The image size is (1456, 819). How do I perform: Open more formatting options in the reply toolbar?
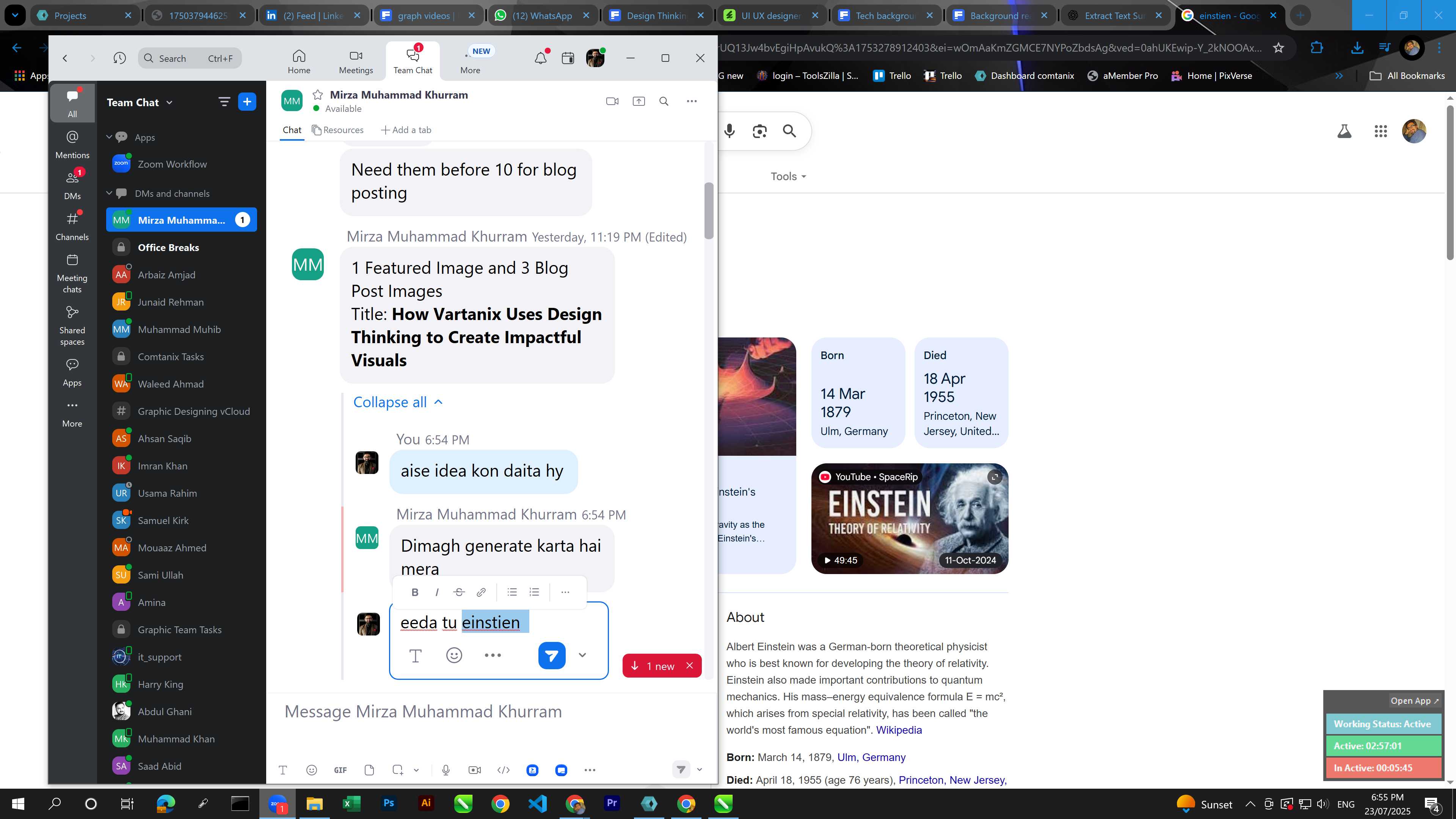[565, 592]
